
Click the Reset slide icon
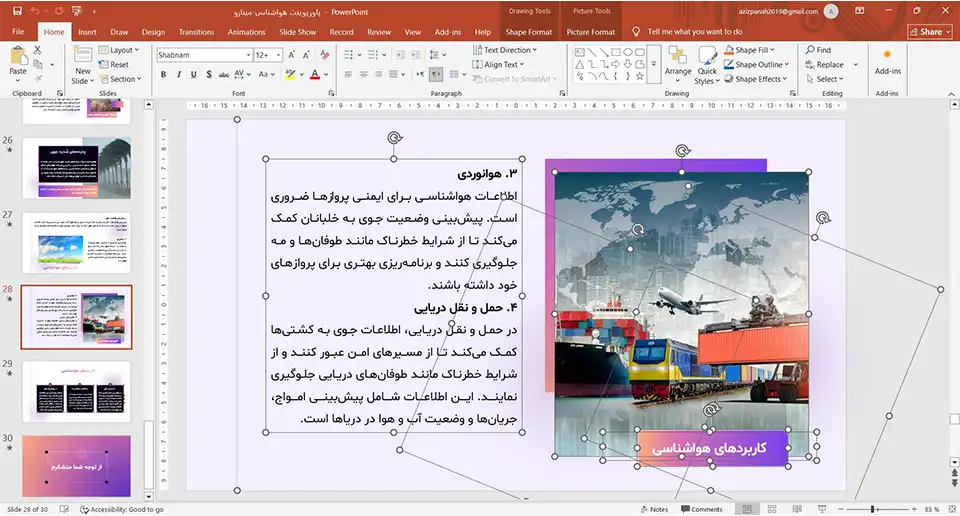click(114, 64)
